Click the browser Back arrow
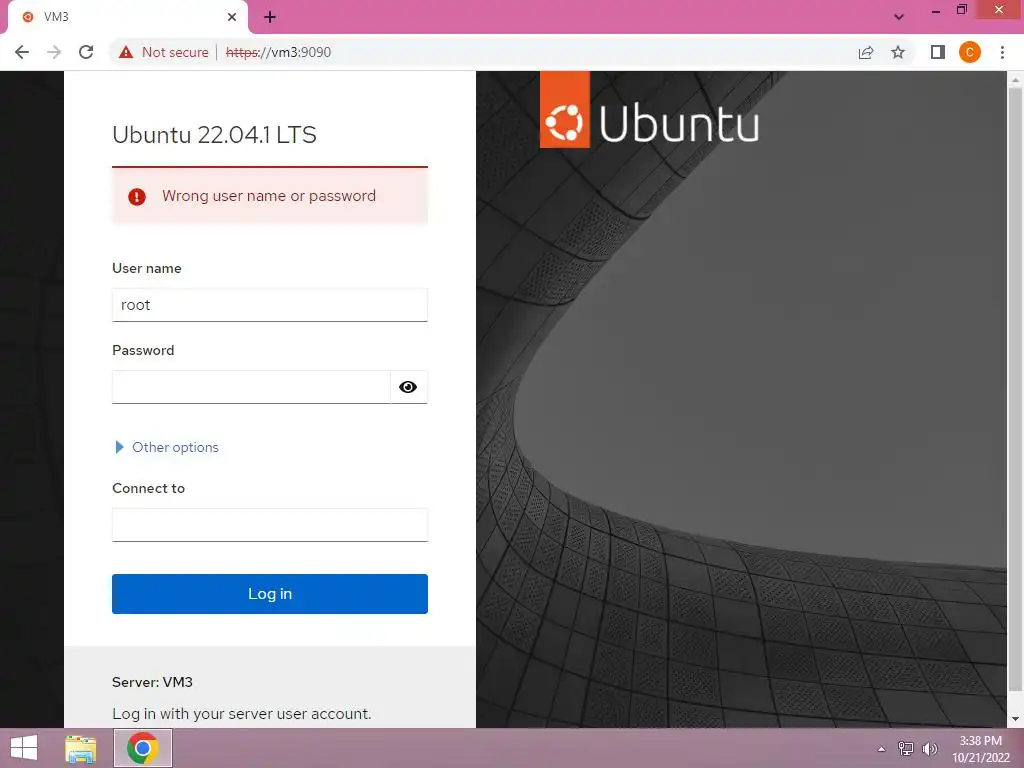This screenshot has width=1024, height=768. (x=22, y=52)
